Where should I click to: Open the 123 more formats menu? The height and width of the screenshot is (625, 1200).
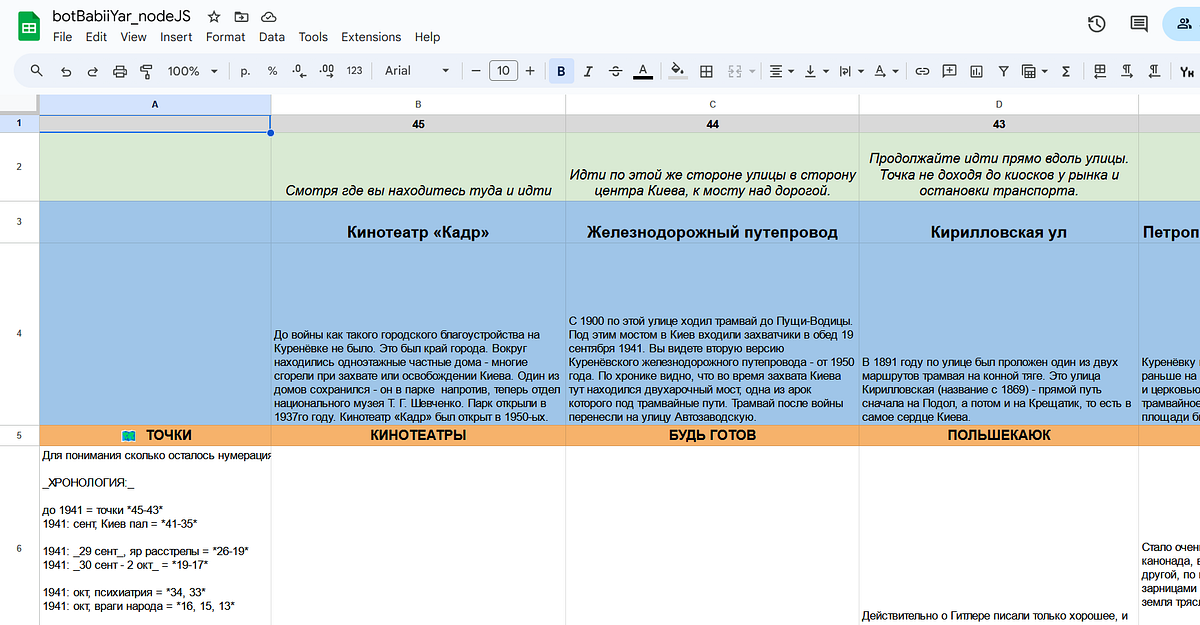(x=354, y=71)
